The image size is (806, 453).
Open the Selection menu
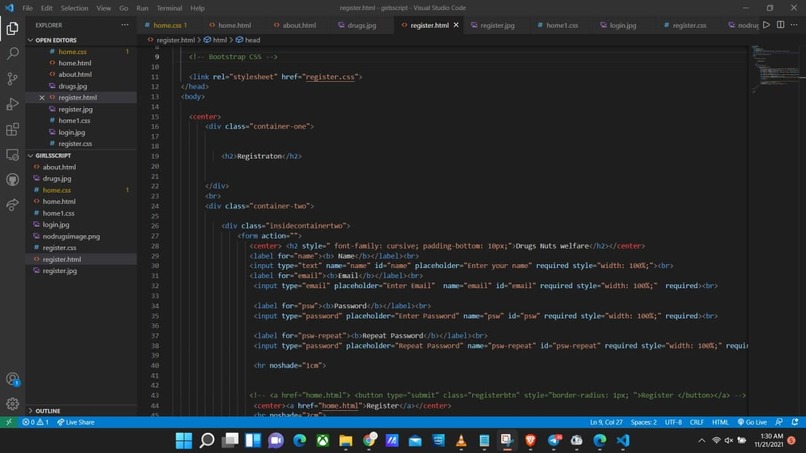coord(75,8)
